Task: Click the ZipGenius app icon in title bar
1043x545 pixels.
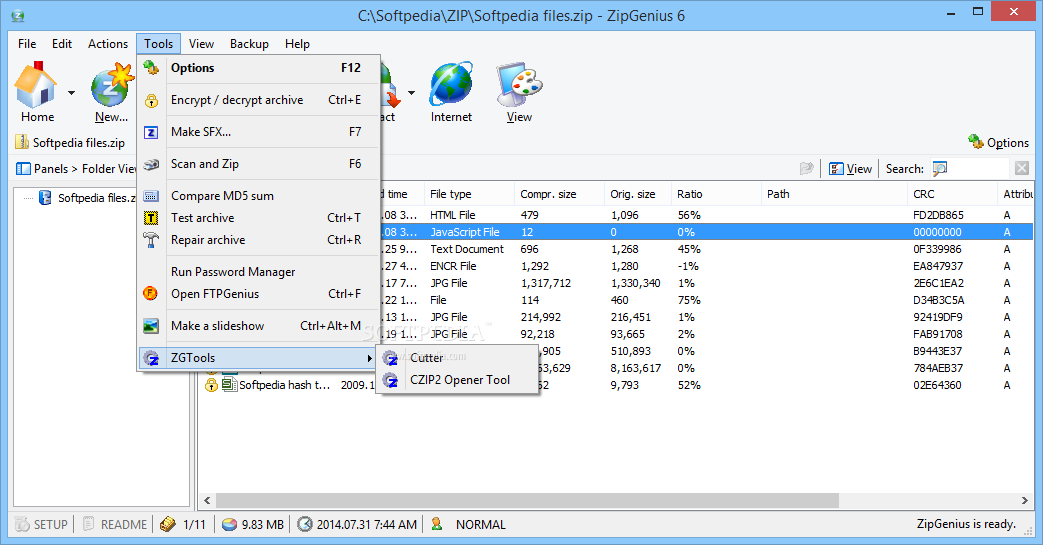Action: [18, 15]
